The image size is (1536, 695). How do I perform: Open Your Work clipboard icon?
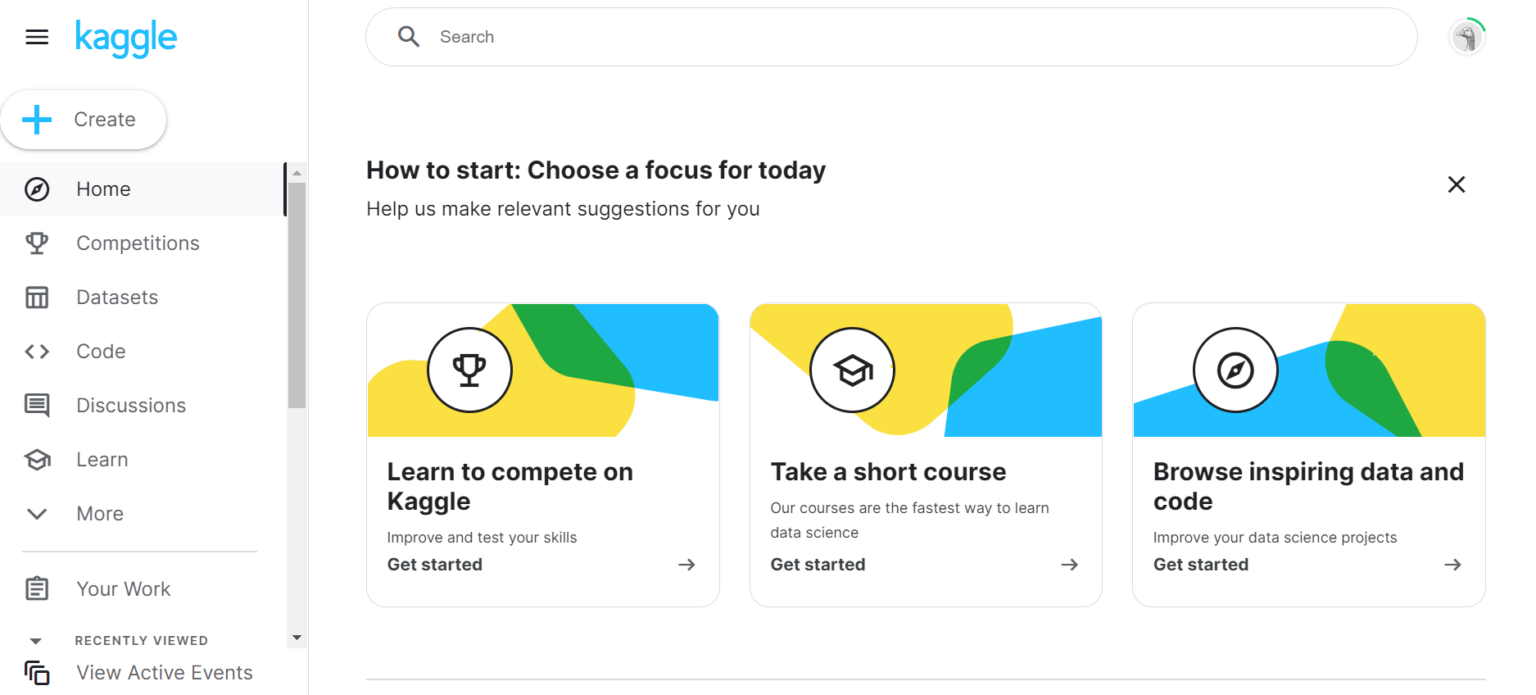click(37, 589)
